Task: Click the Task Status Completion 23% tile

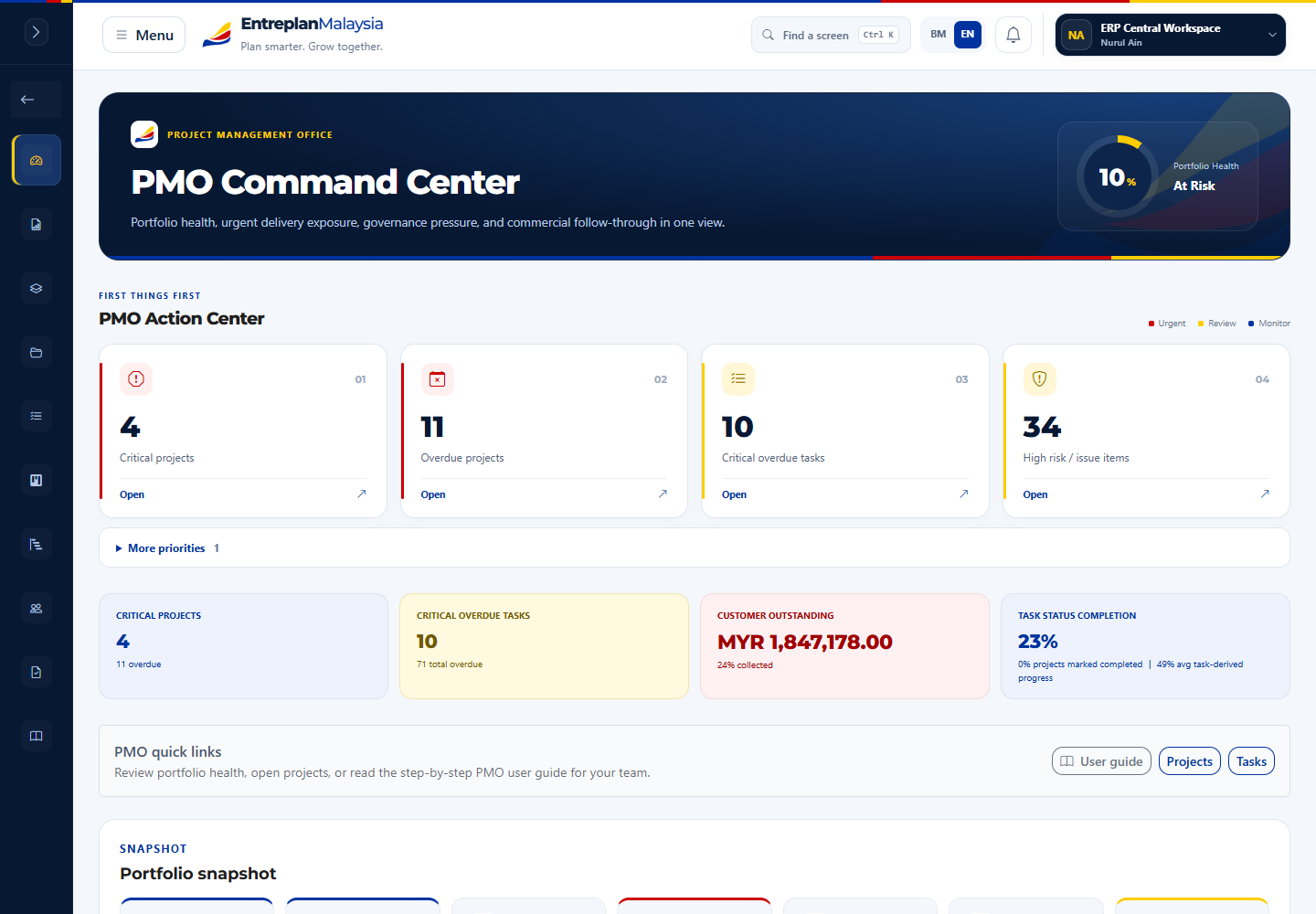Action: [x=1145, y=646]
